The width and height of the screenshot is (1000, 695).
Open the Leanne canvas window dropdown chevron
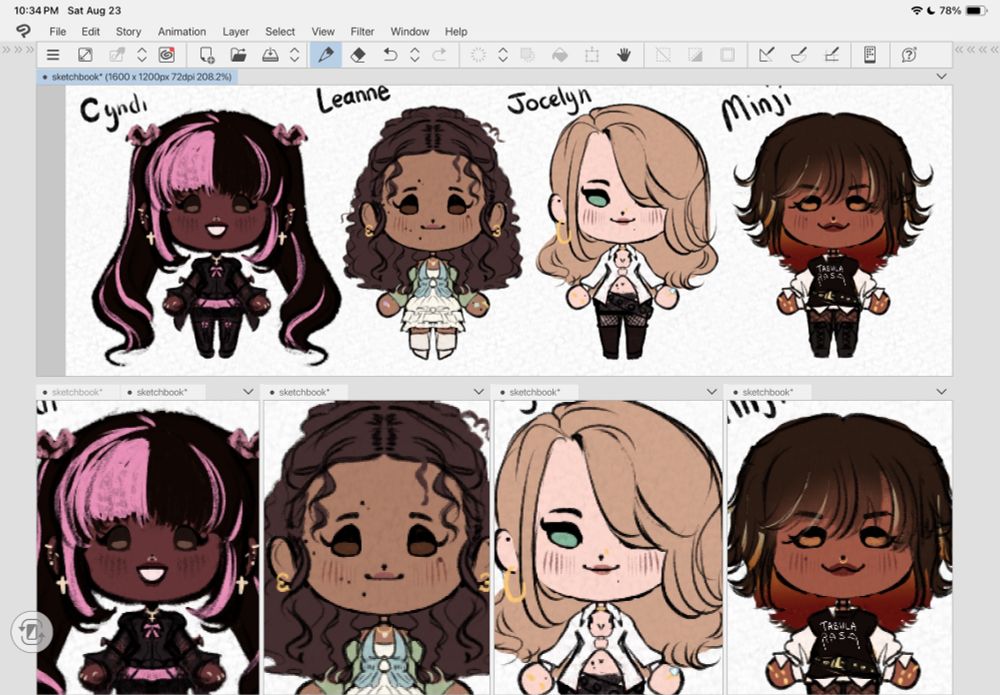coord(479,391)
